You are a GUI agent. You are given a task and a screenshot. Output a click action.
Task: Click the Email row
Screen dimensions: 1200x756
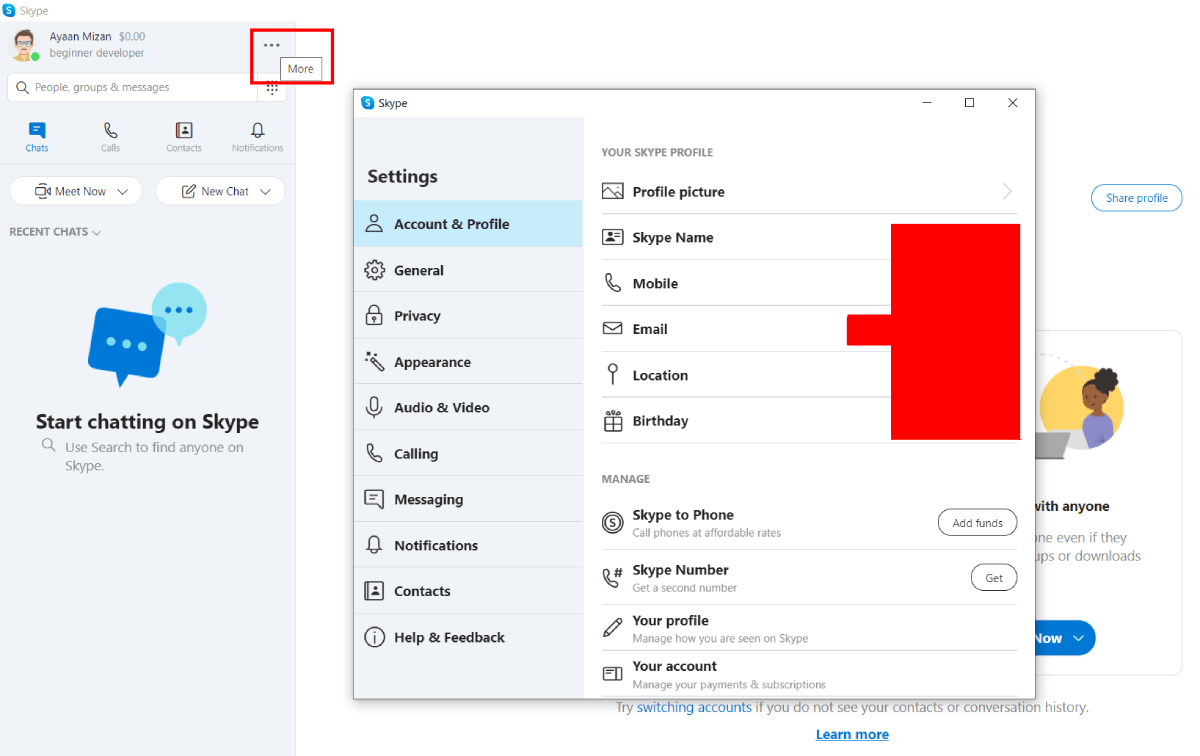pyautogui.click(x=809, y=329)
